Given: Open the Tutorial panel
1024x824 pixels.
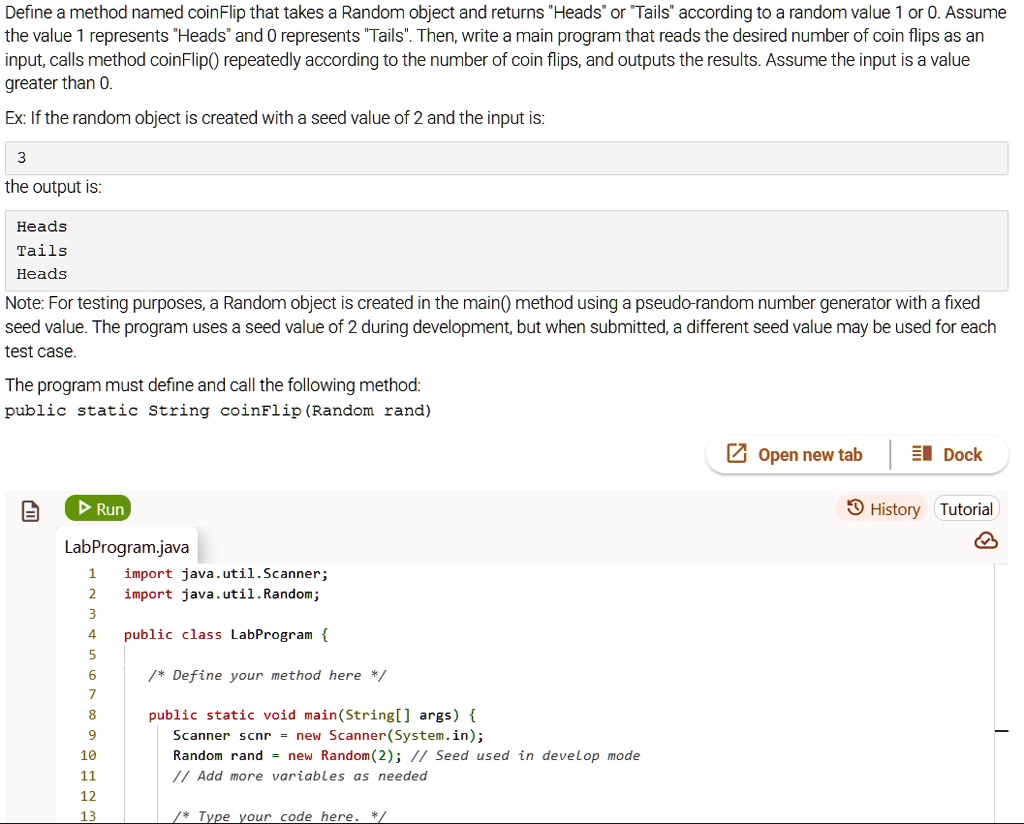Looking at the screenshot, I should click(965, 508).
